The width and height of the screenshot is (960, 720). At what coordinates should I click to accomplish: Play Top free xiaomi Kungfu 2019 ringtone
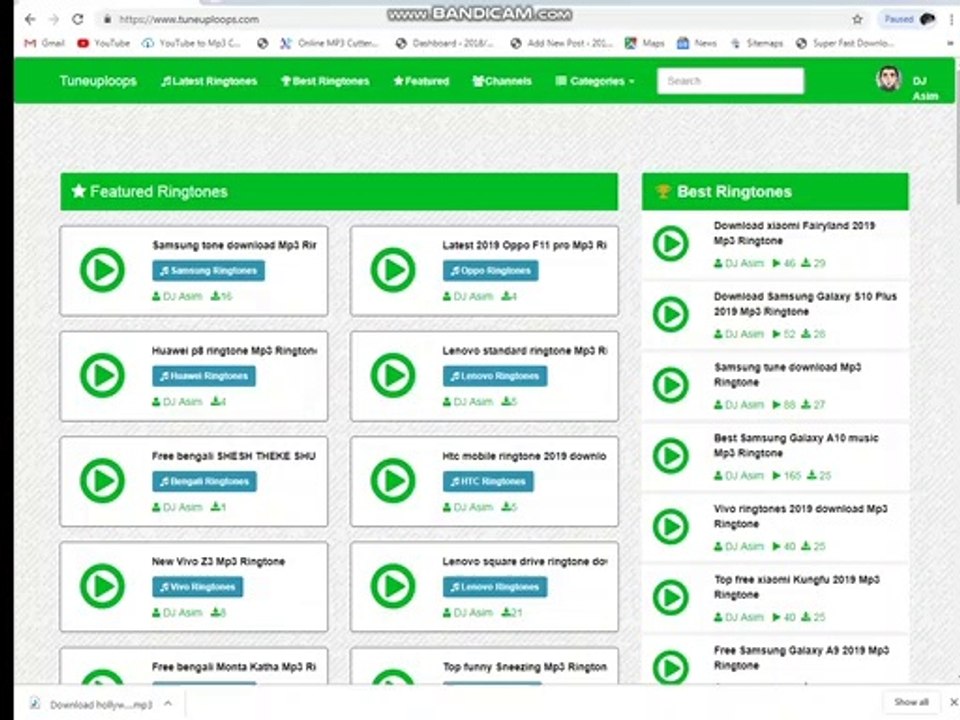(x=671, y=597)
